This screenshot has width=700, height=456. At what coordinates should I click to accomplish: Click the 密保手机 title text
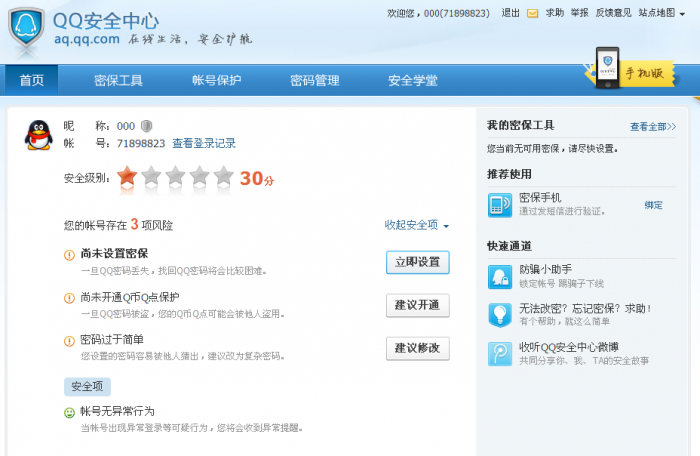tap(540, 198)
